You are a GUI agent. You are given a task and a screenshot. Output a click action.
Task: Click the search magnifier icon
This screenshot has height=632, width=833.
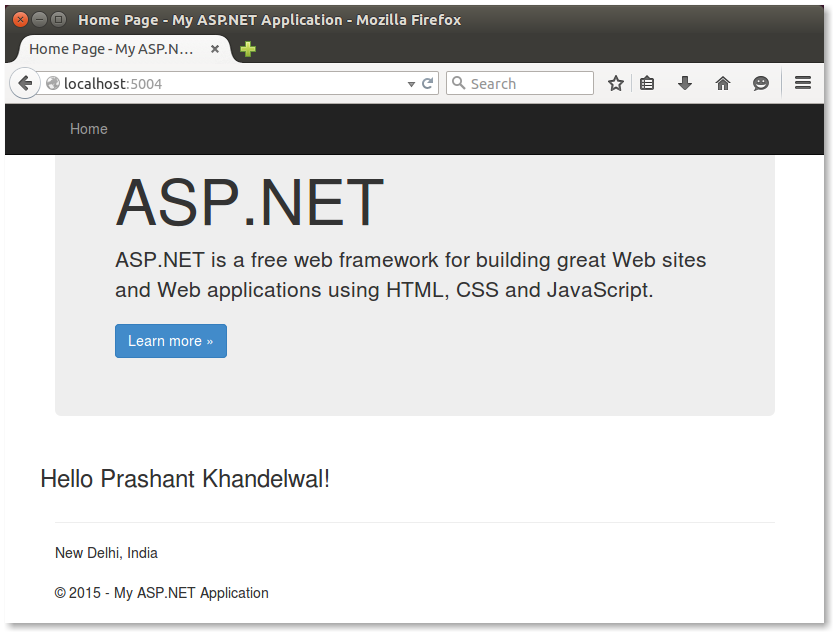pyautogui.click(x=458, y=83)
